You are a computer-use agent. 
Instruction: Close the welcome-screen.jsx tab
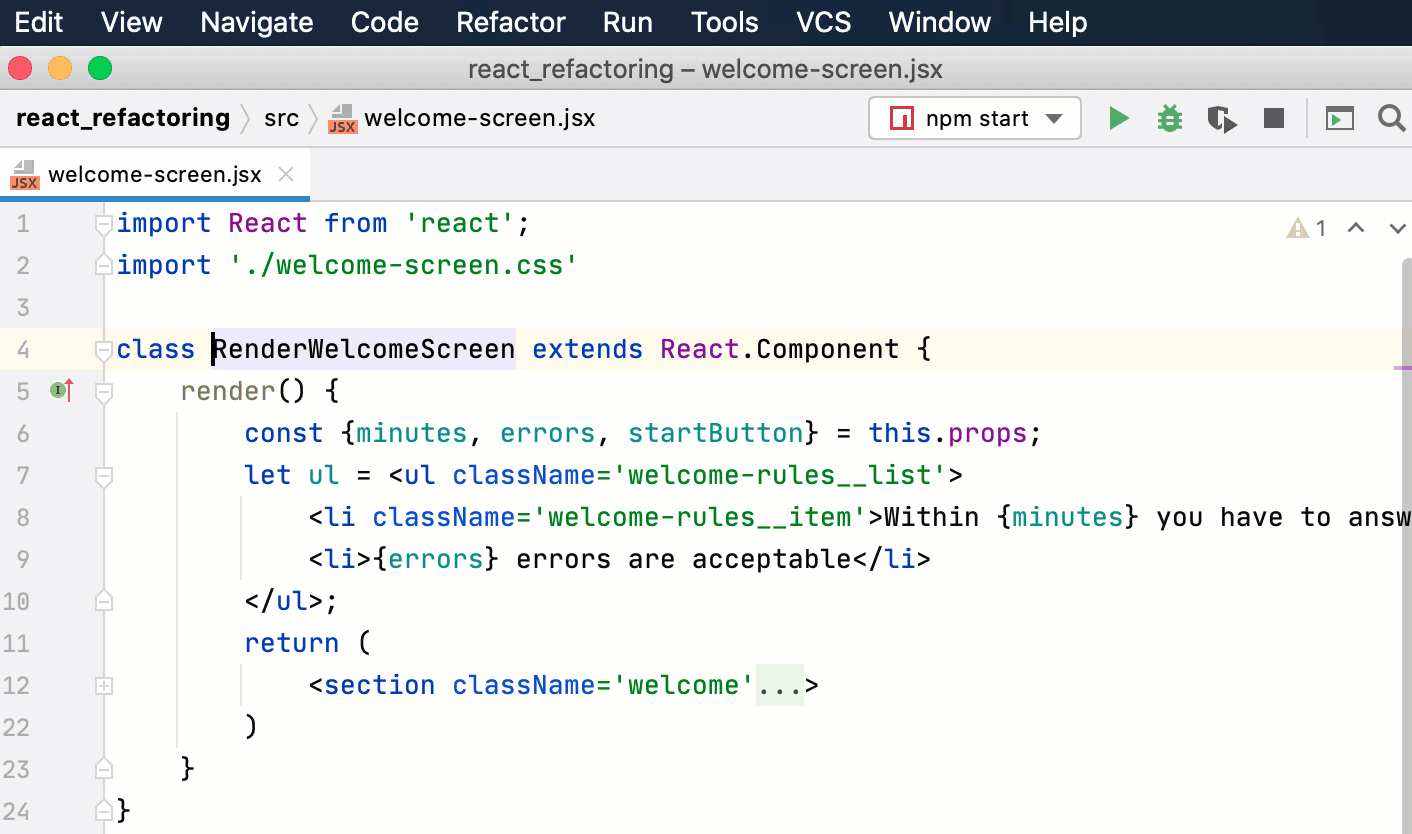click(285, 174)
